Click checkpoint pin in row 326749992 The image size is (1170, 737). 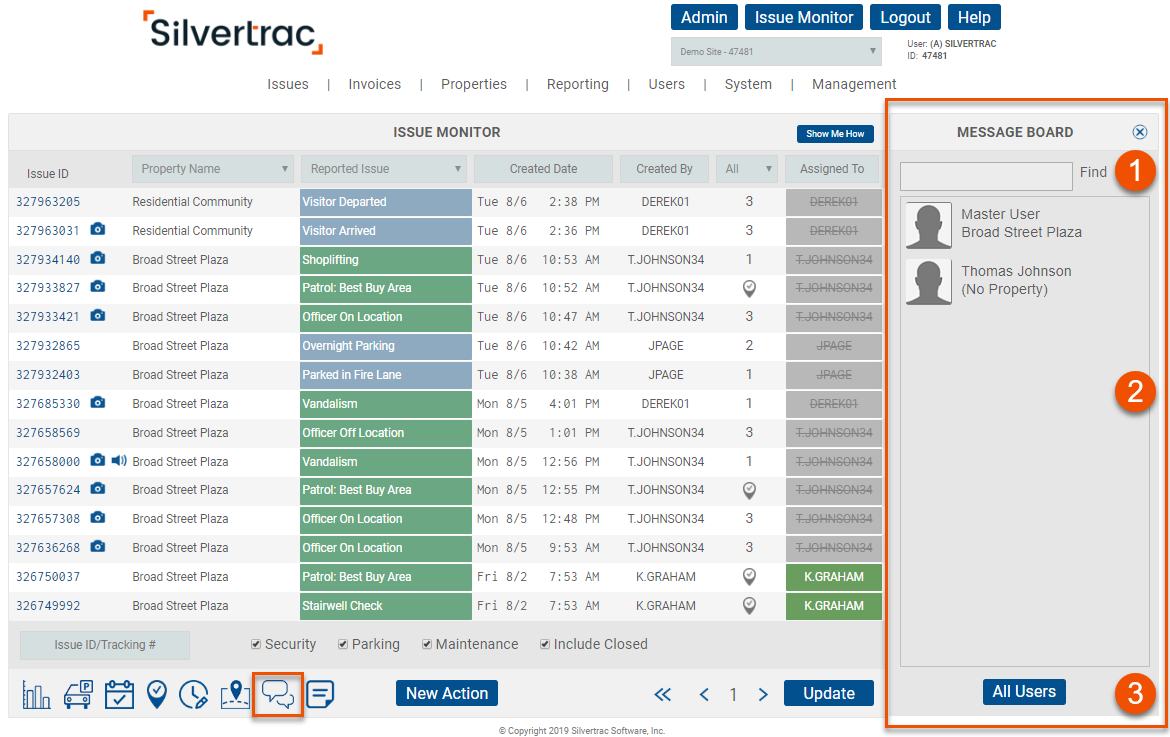[749, 606]
